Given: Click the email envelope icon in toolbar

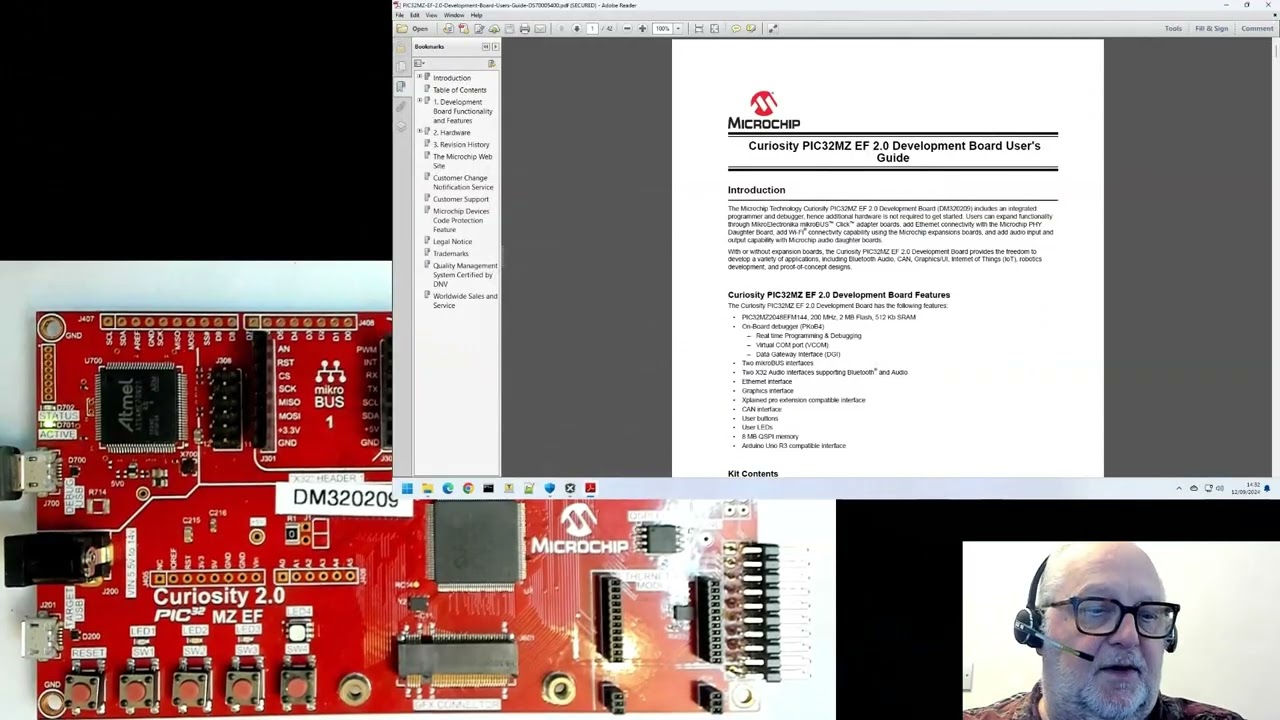Looking at the screenshot, I should 540,29.
